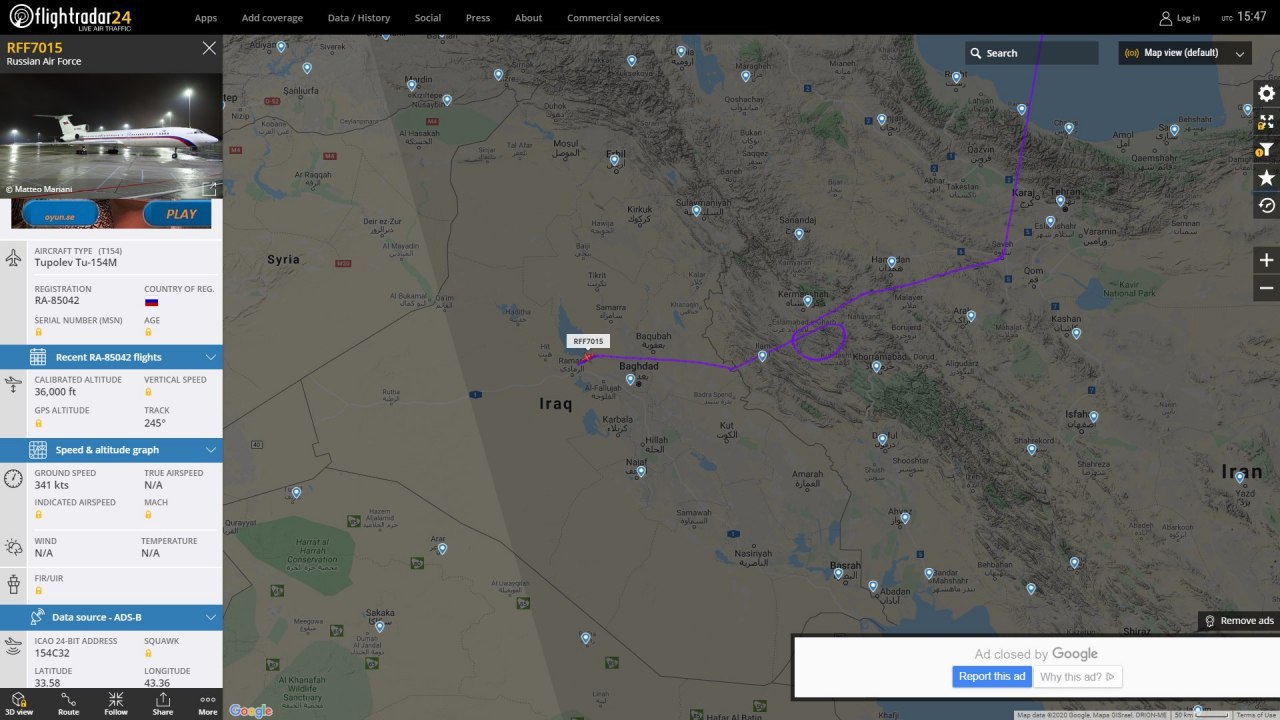
Task: Open the Apps menu
Action: (x=206, y=18)
